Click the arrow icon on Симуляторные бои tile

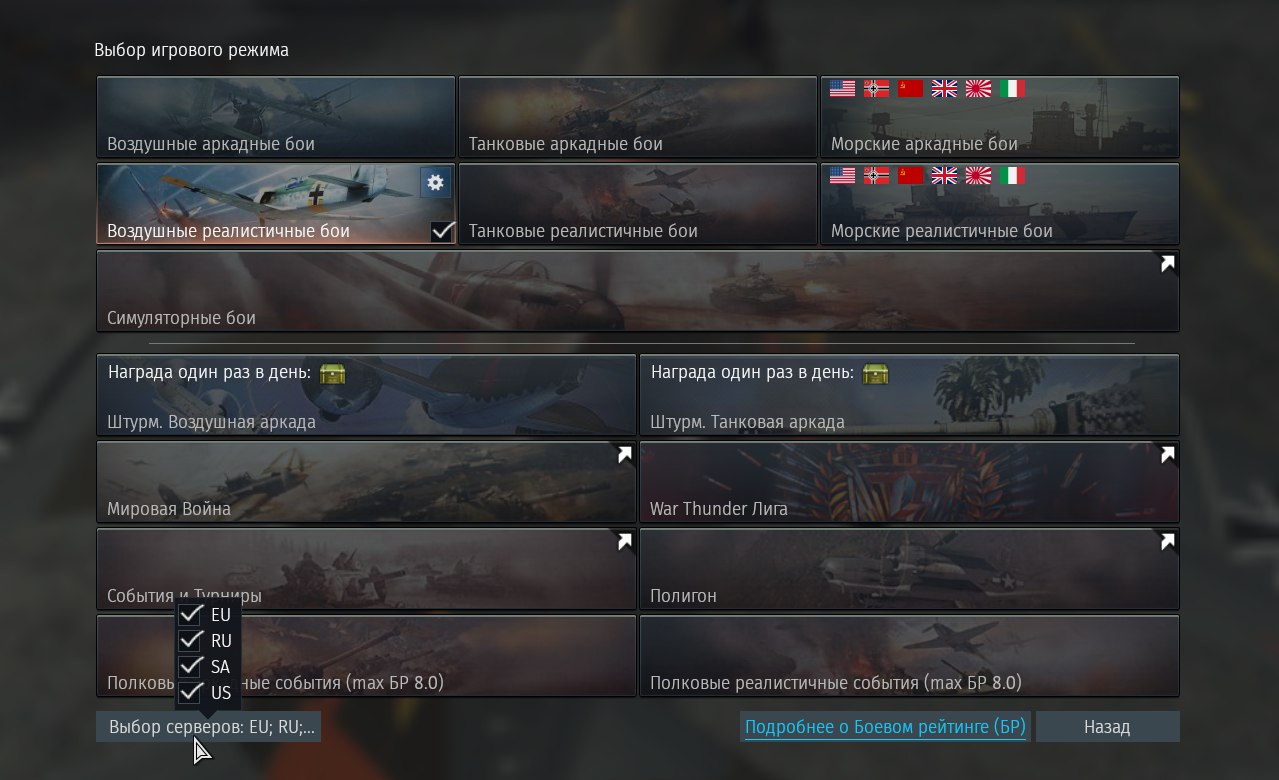(x=1168, y=264)
